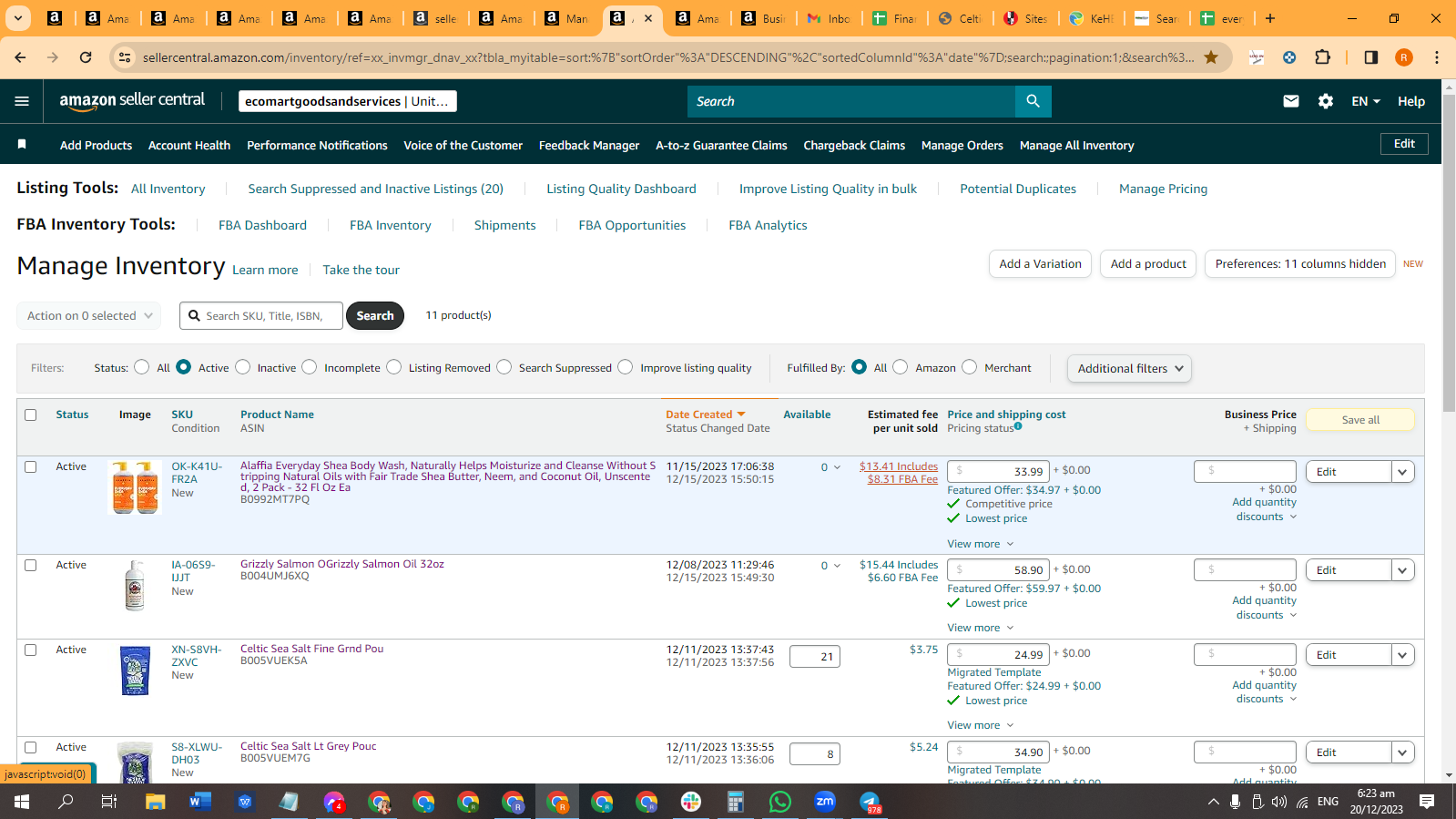
Task: Open Account Health in the navigation bar
Action: pyautogui.click(x=189, y=145)
